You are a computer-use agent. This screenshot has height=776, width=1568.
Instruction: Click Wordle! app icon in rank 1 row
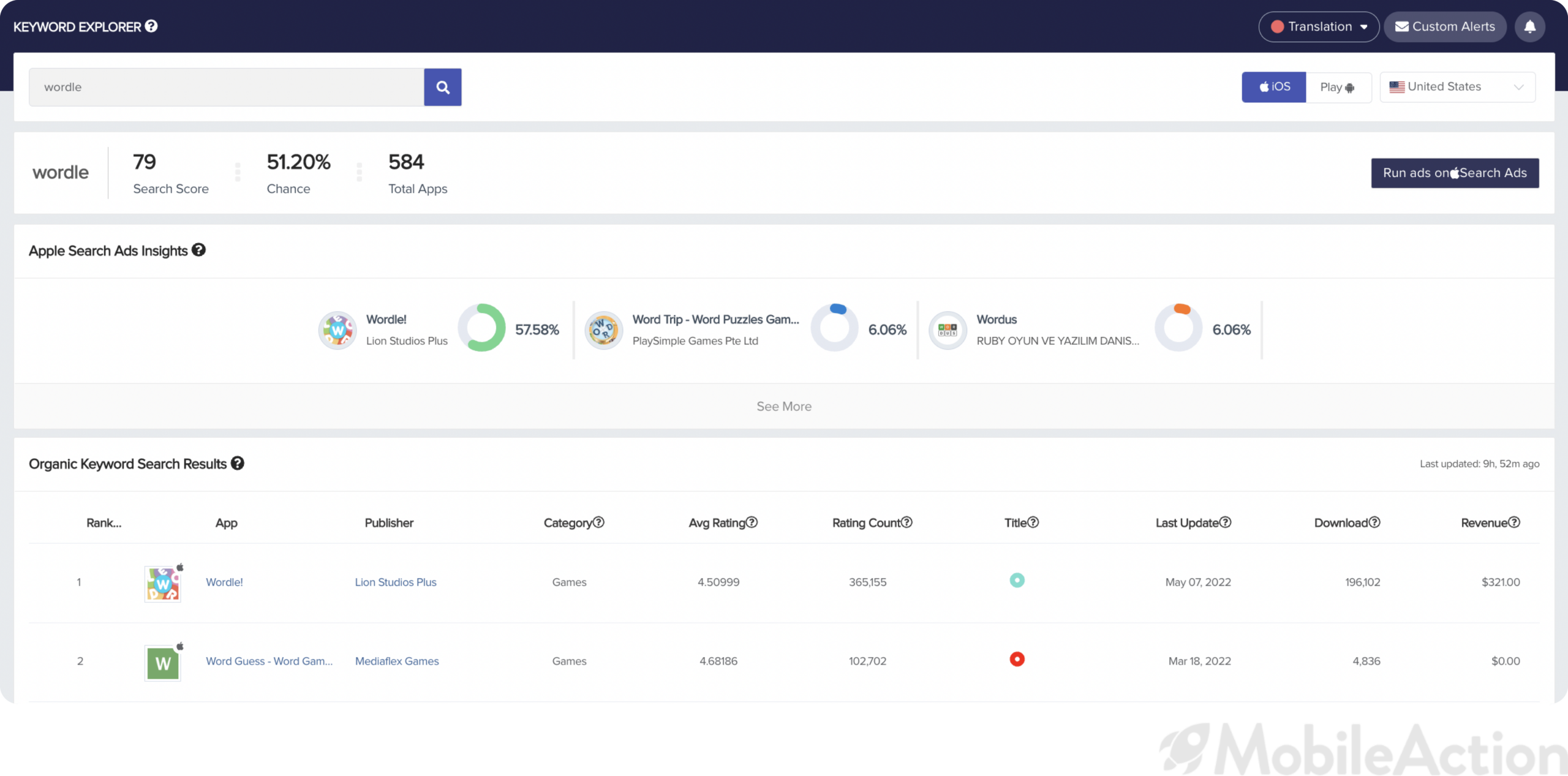(162, 584)
